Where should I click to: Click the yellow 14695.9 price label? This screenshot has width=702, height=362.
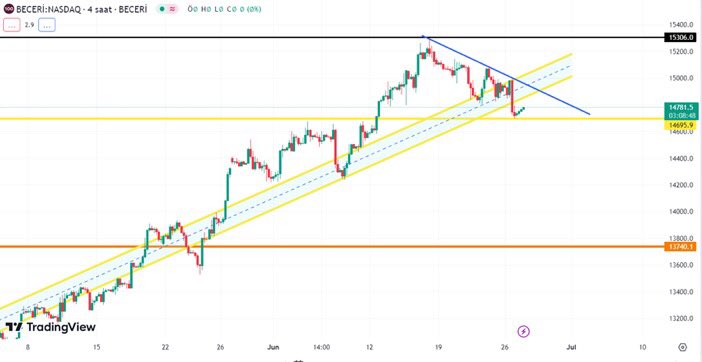coord(681,126)
